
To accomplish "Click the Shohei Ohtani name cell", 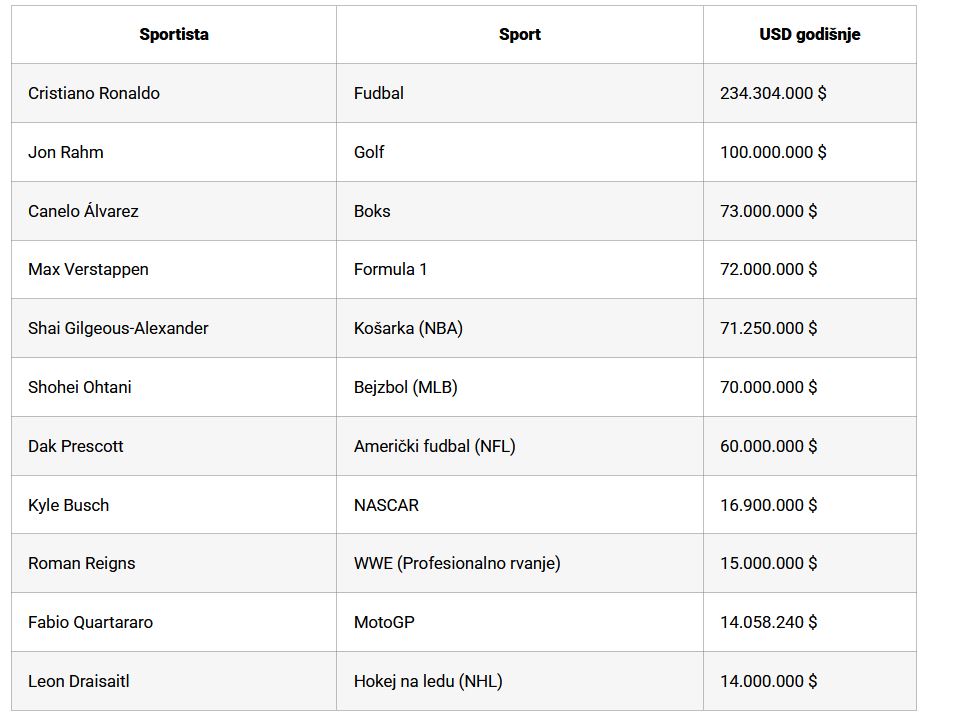I will [x=80, y=387].
